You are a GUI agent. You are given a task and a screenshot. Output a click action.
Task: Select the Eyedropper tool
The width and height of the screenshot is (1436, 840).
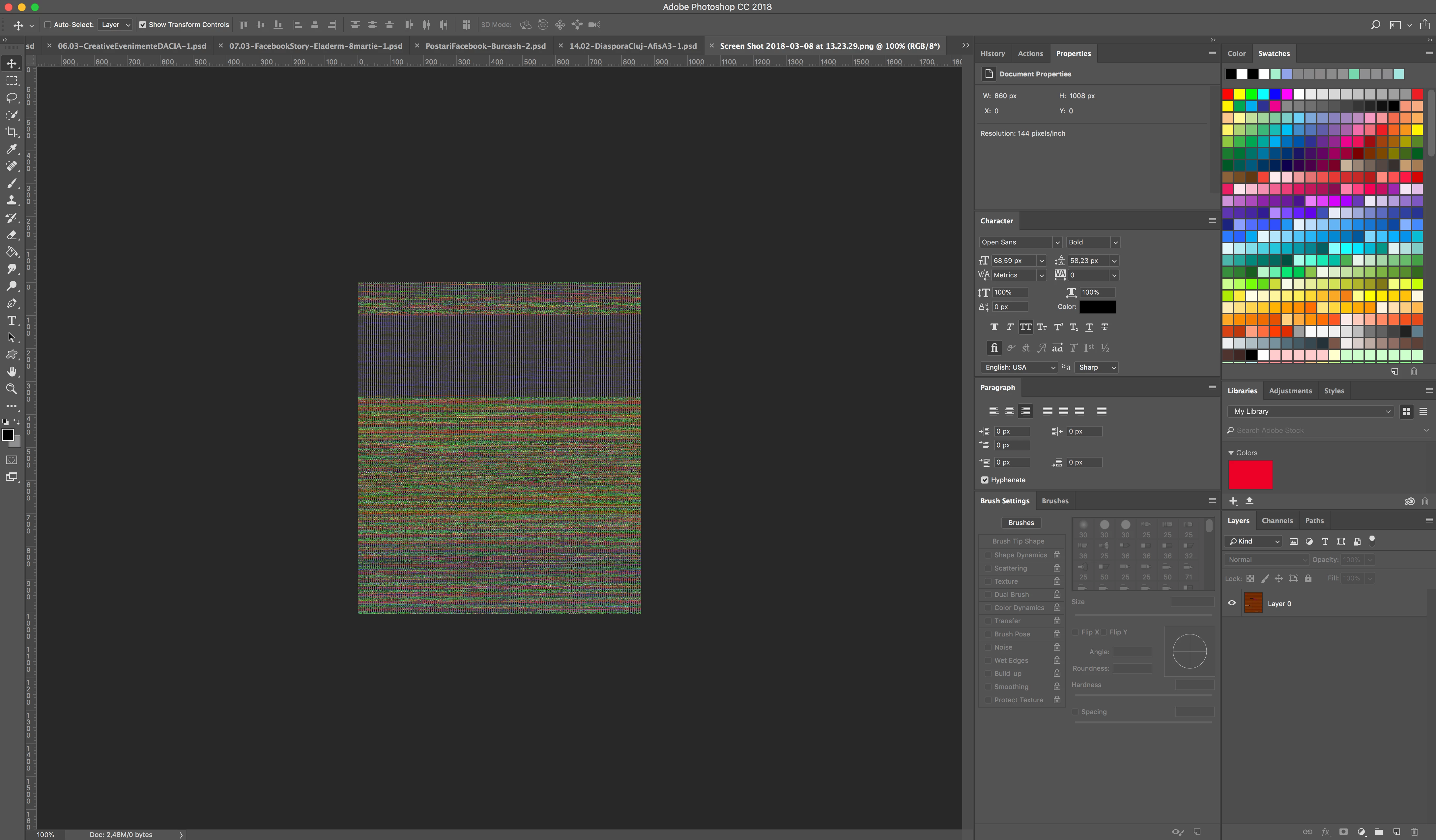click(x=12, y=149)
